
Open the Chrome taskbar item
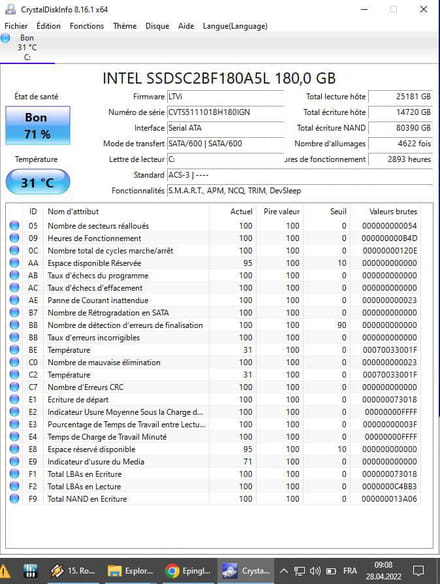(188, 571)
